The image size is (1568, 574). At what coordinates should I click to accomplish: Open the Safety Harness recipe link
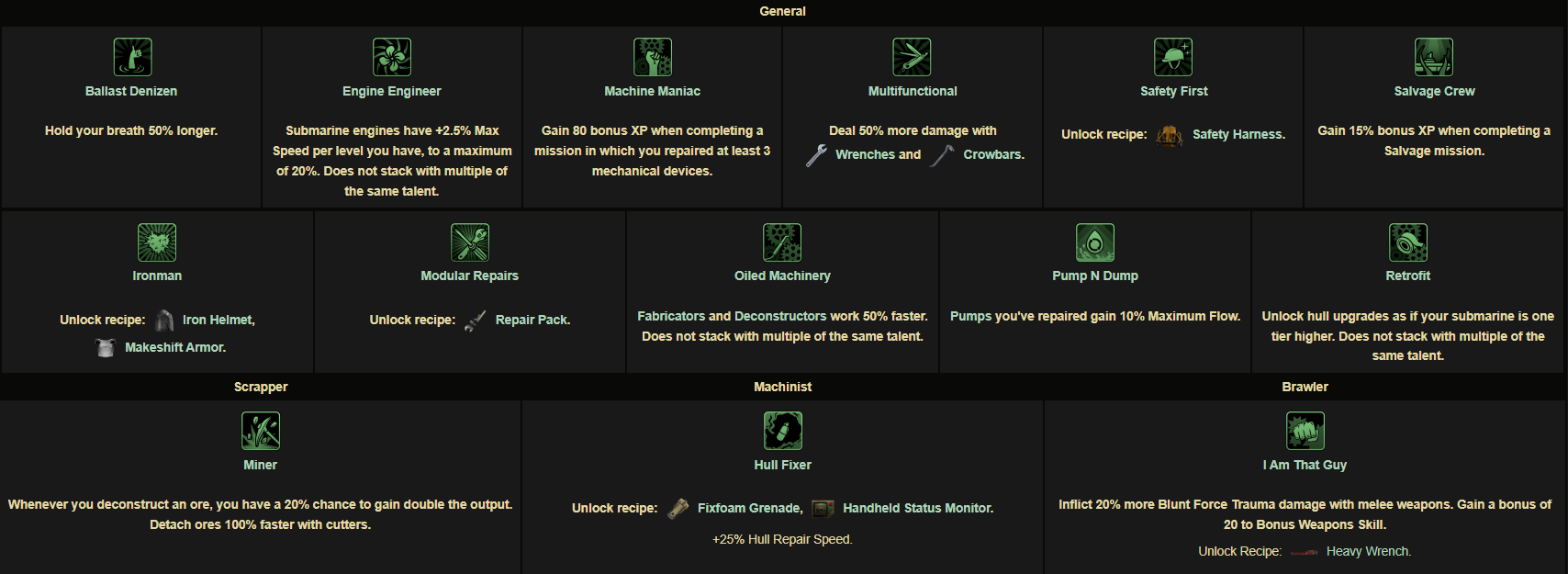[x=1238, y=135]
